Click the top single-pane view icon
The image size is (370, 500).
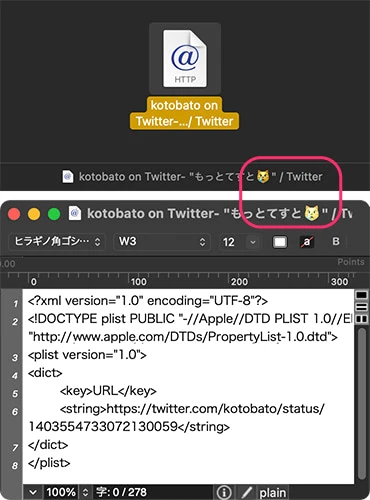(362, 295)
